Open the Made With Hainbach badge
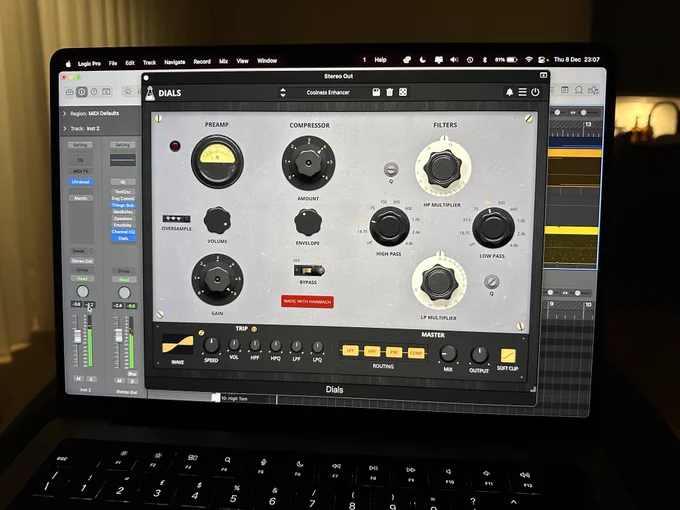This screenshot has height=510, width=680. point(307,301)
